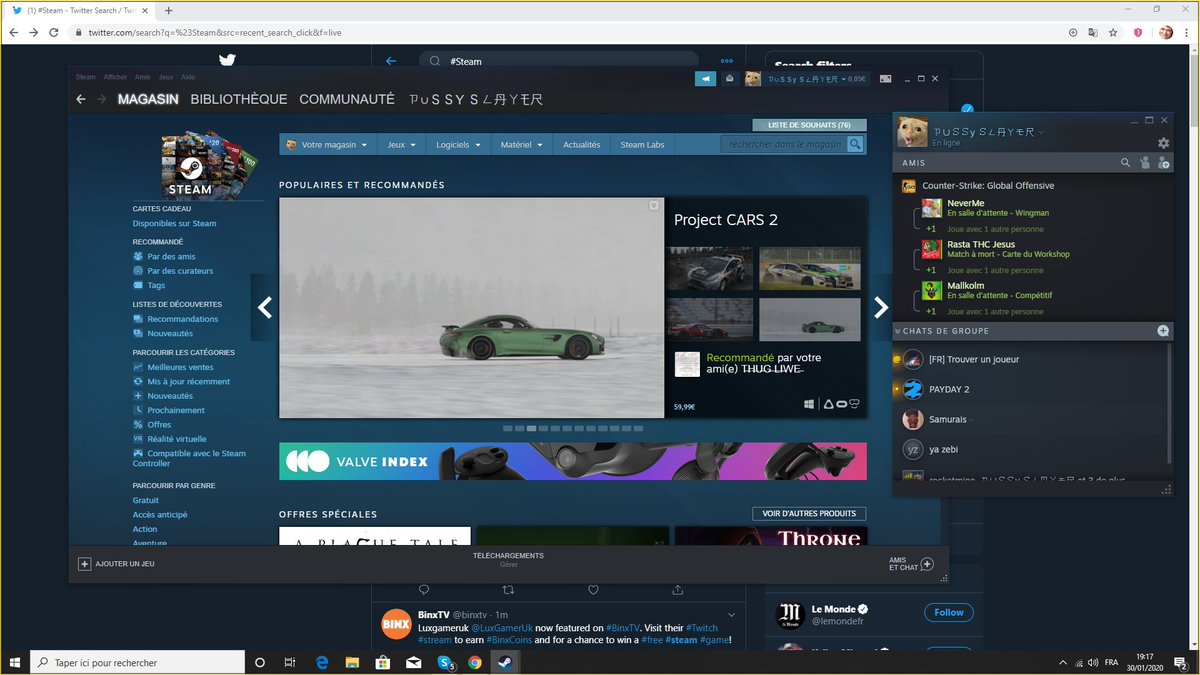
Task: Click in the store search field
Action: [x=785, y=144]
